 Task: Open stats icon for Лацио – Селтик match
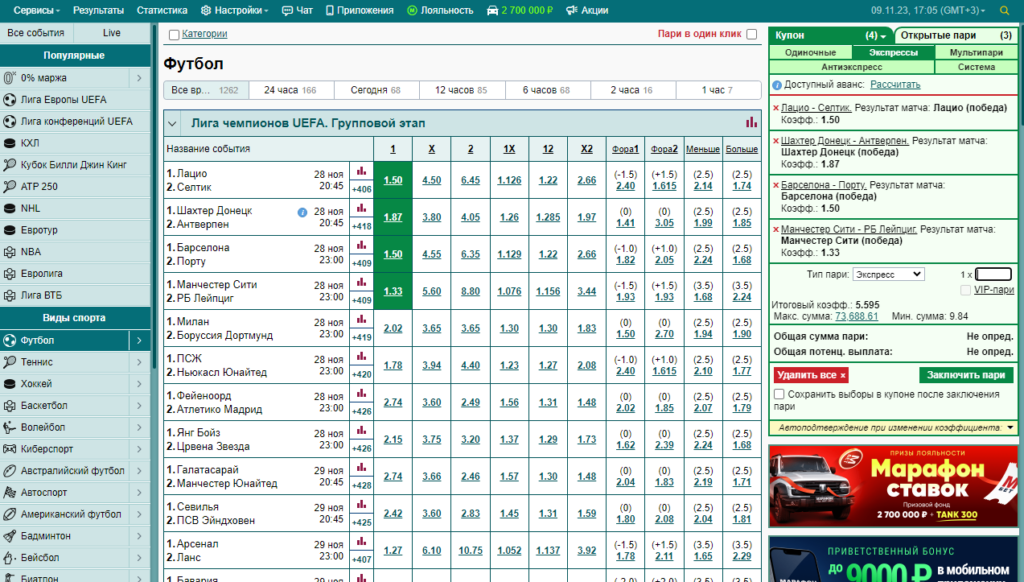tap(361, 171)
